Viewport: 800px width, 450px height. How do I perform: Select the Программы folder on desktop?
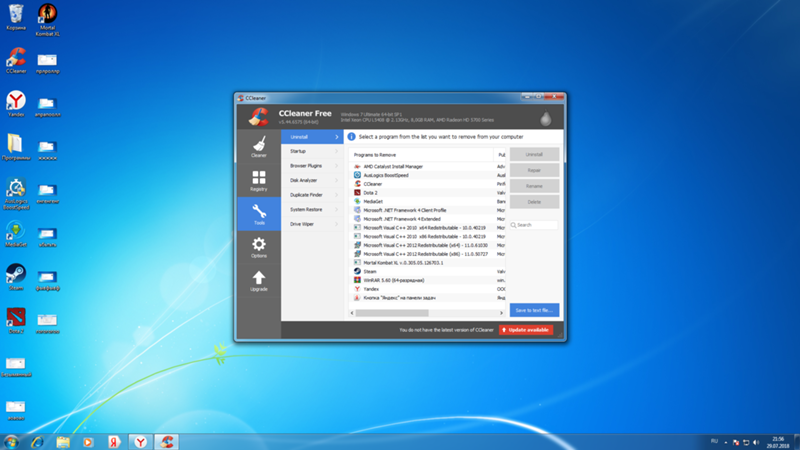[16, 147]
